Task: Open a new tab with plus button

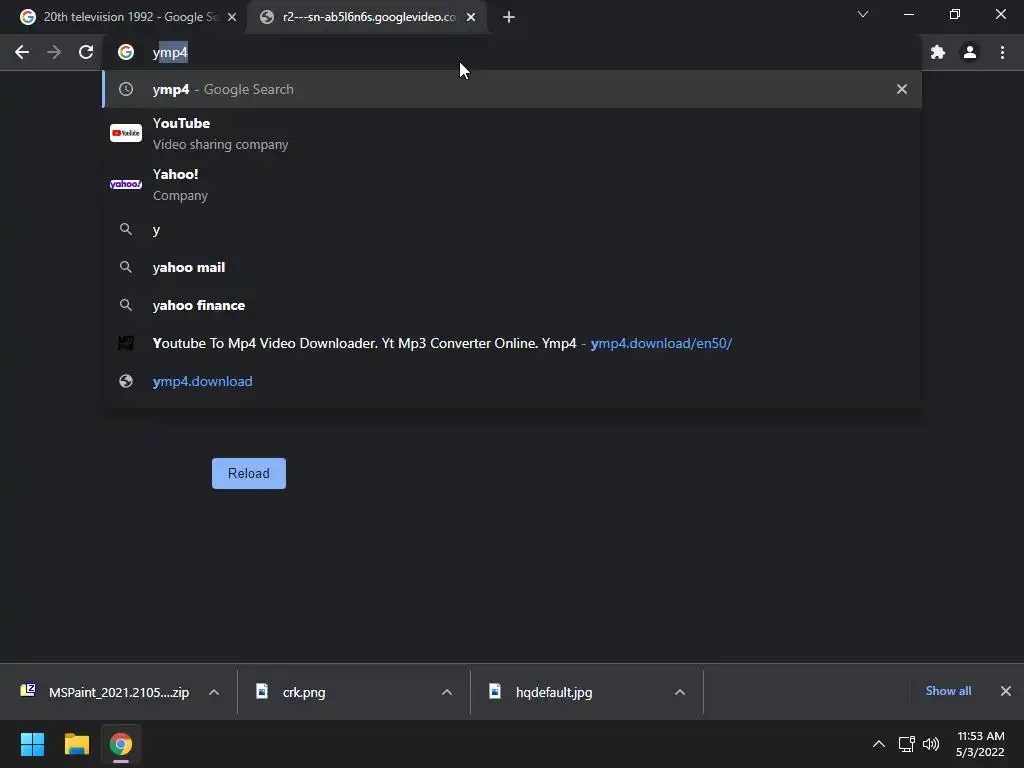Action: click(x=509, y=18)
